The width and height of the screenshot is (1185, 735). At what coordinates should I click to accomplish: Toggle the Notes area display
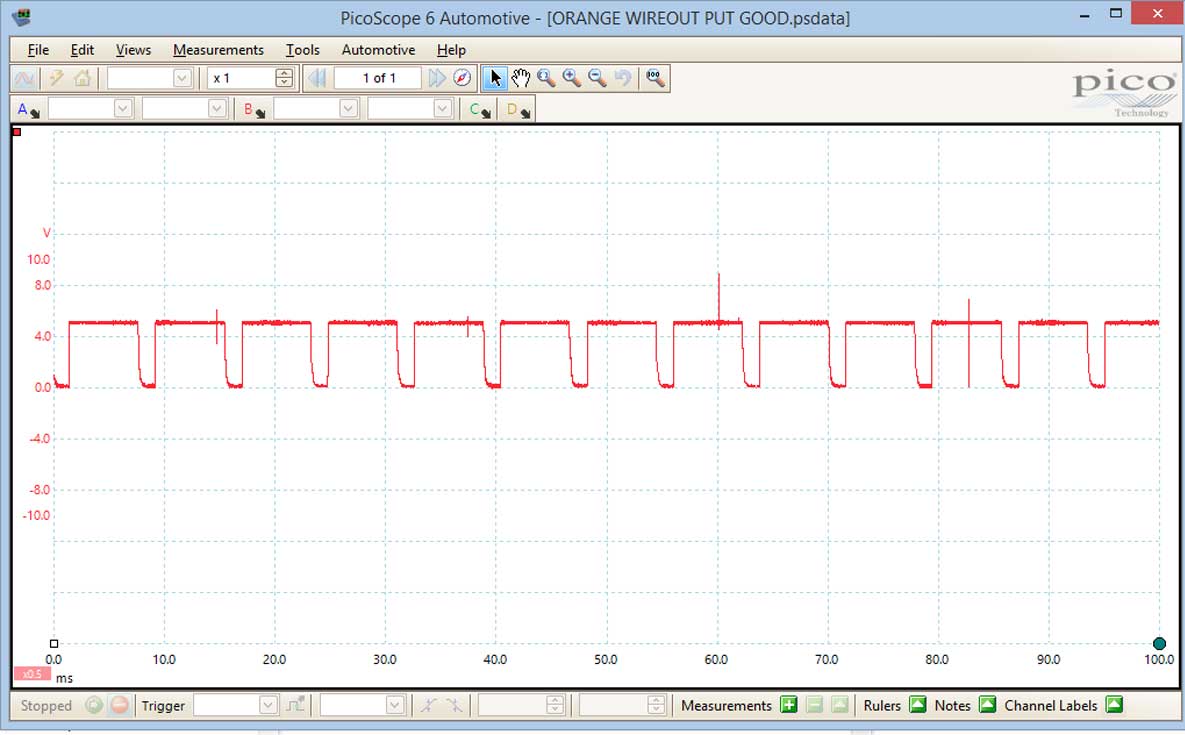pos(987,706)
